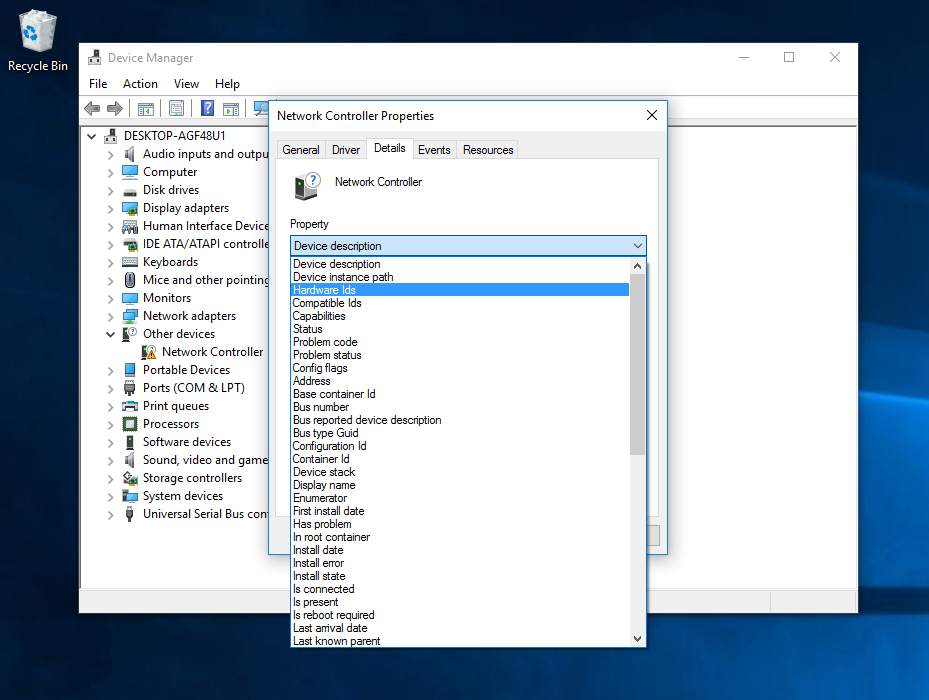The width and height of the screenshot is (929, 700).
Task: Pick Bus reported device description option
Action: 366,420
